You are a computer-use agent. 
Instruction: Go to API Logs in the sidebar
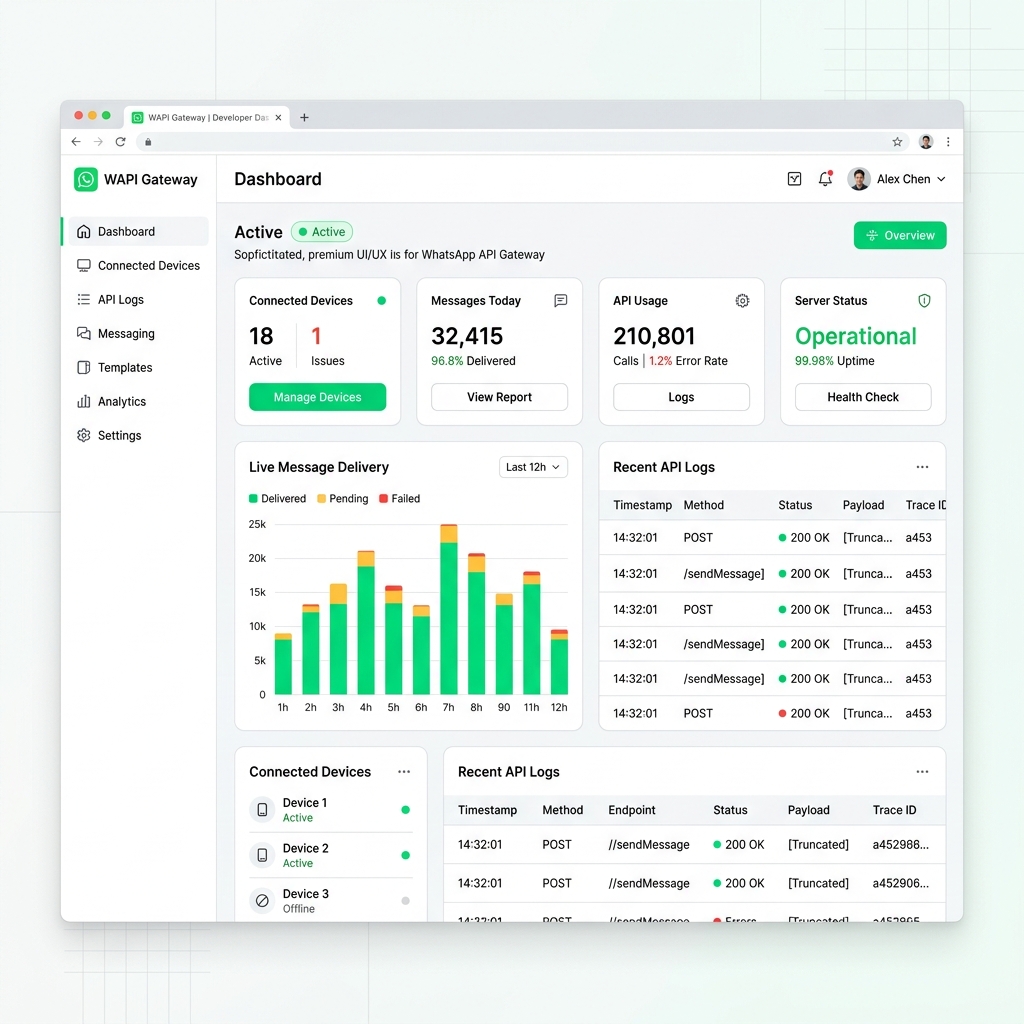click(x=138, y=299)
